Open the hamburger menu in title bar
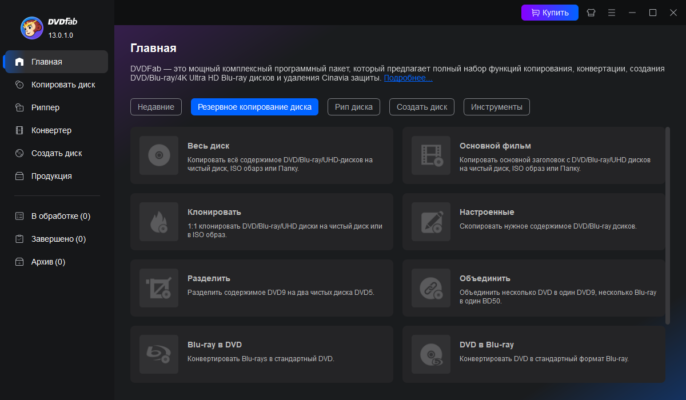 pos(612,13)
